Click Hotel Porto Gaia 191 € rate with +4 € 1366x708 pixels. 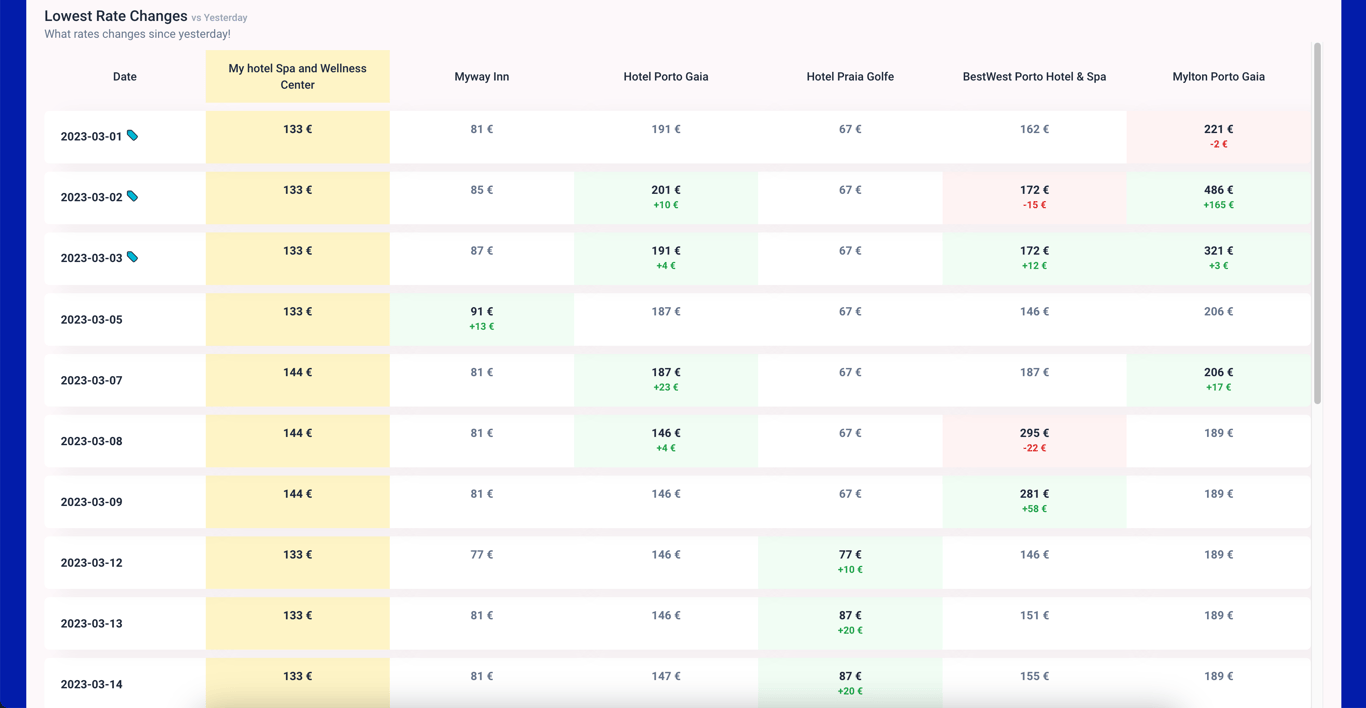(x=666, y=259)
